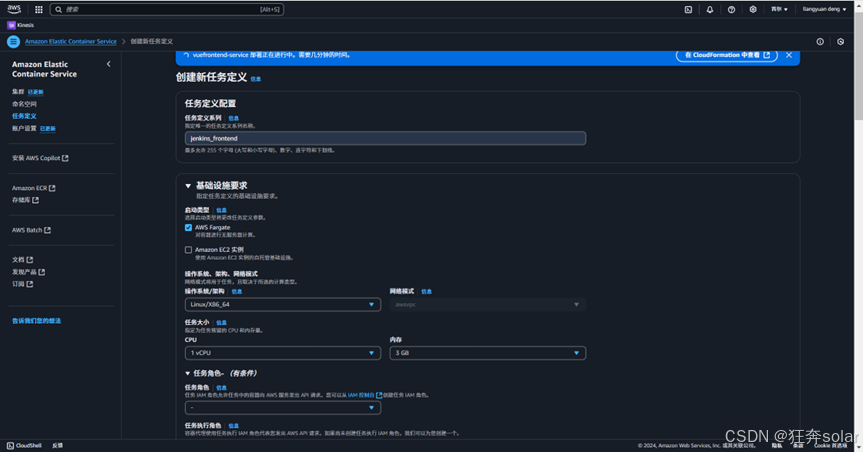The image size is (863, 452).
Task: Click the AWS logo home icon
Action: pos(14,9)
